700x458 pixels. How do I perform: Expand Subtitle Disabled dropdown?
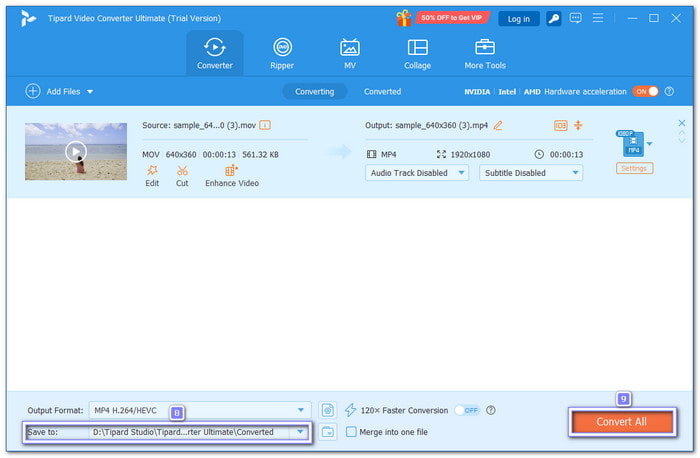pyautogui.click(x=531, y=172)
